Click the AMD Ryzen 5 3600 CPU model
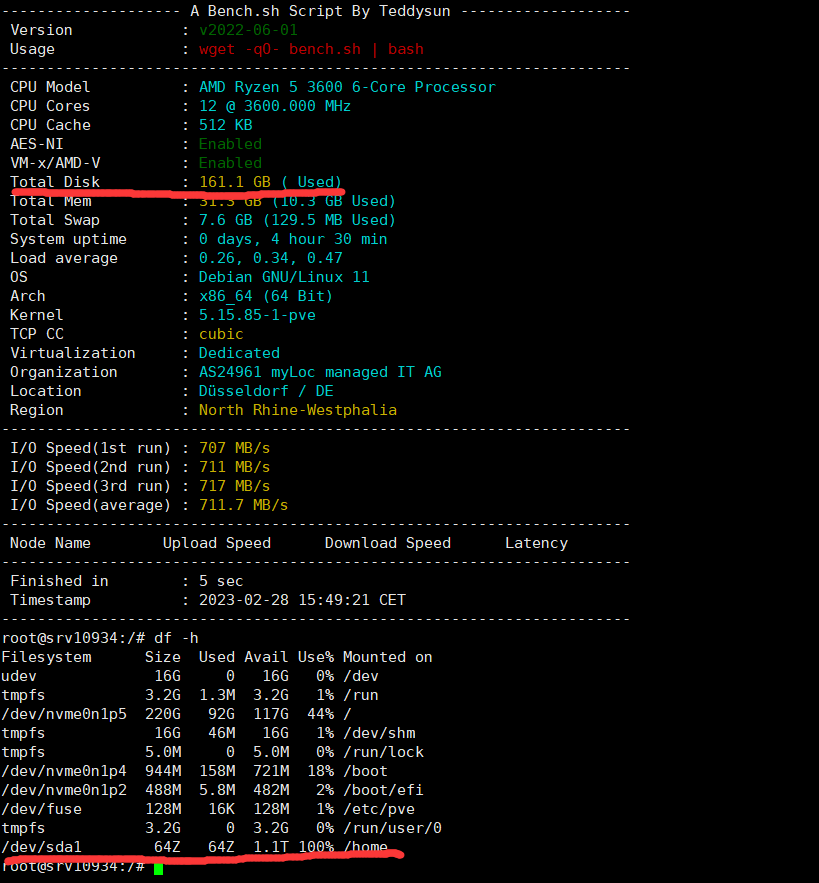This screenshot has height=883, width=819. pyautogui.click(x=347, y=87)
